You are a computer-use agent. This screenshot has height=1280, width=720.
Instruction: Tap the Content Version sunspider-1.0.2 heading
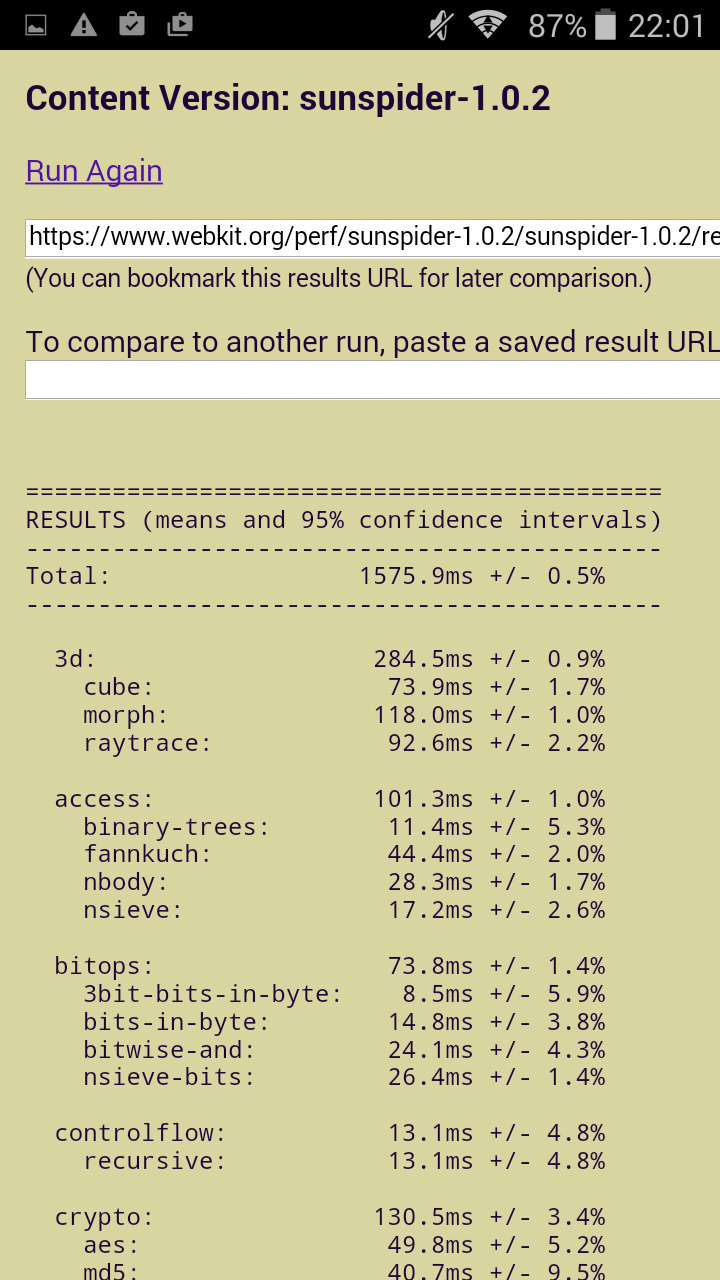coord(288,98)
